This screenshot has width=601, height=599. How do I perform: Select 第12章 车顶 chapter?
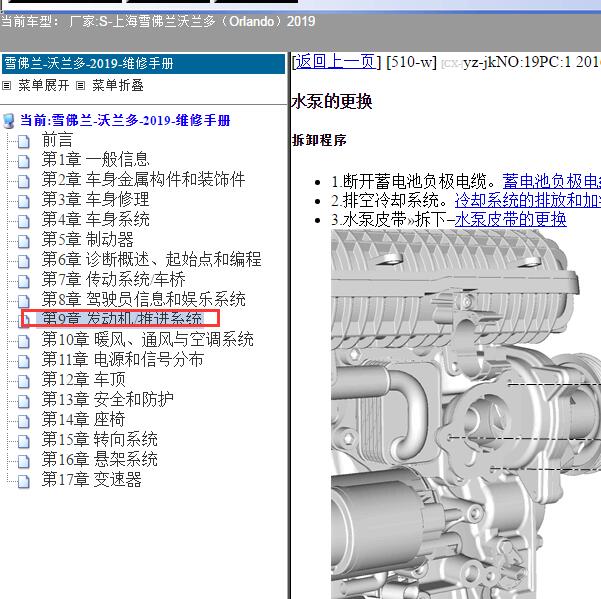(84, 379)
